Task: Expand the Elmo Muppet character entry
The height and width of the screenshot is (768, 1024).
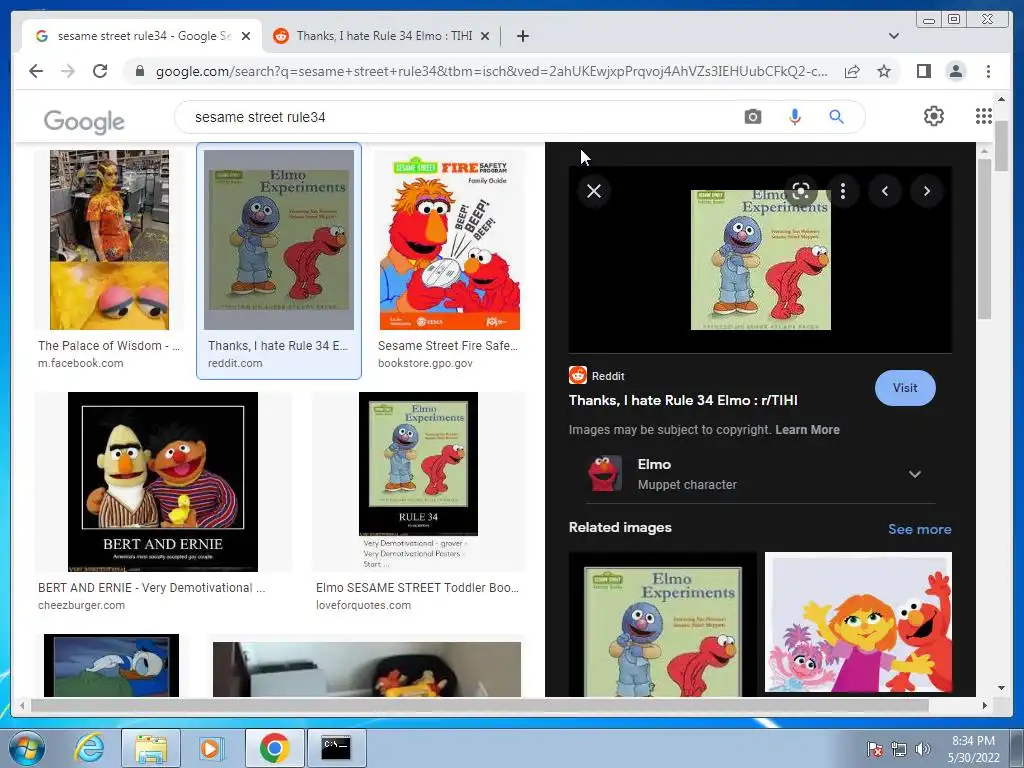Action: coord(914,474)
